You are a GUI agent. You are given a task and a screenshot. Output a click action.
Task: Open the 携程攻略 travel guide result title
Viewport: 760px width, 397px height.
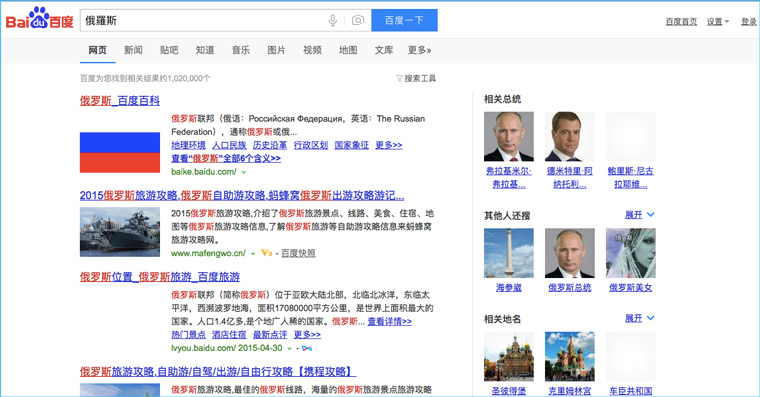click(x=218, y=372)
